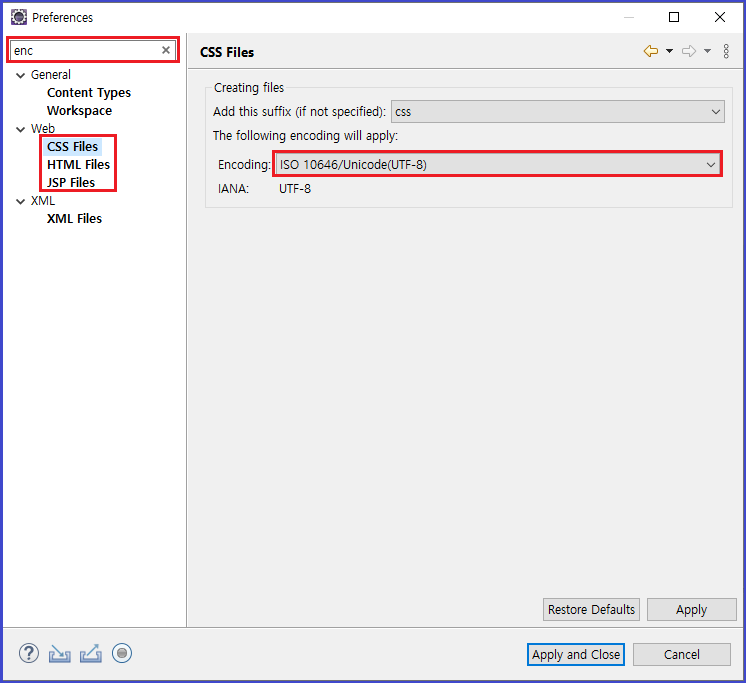
Task: Click the Preferences window app icon
Action: point(19,17)
